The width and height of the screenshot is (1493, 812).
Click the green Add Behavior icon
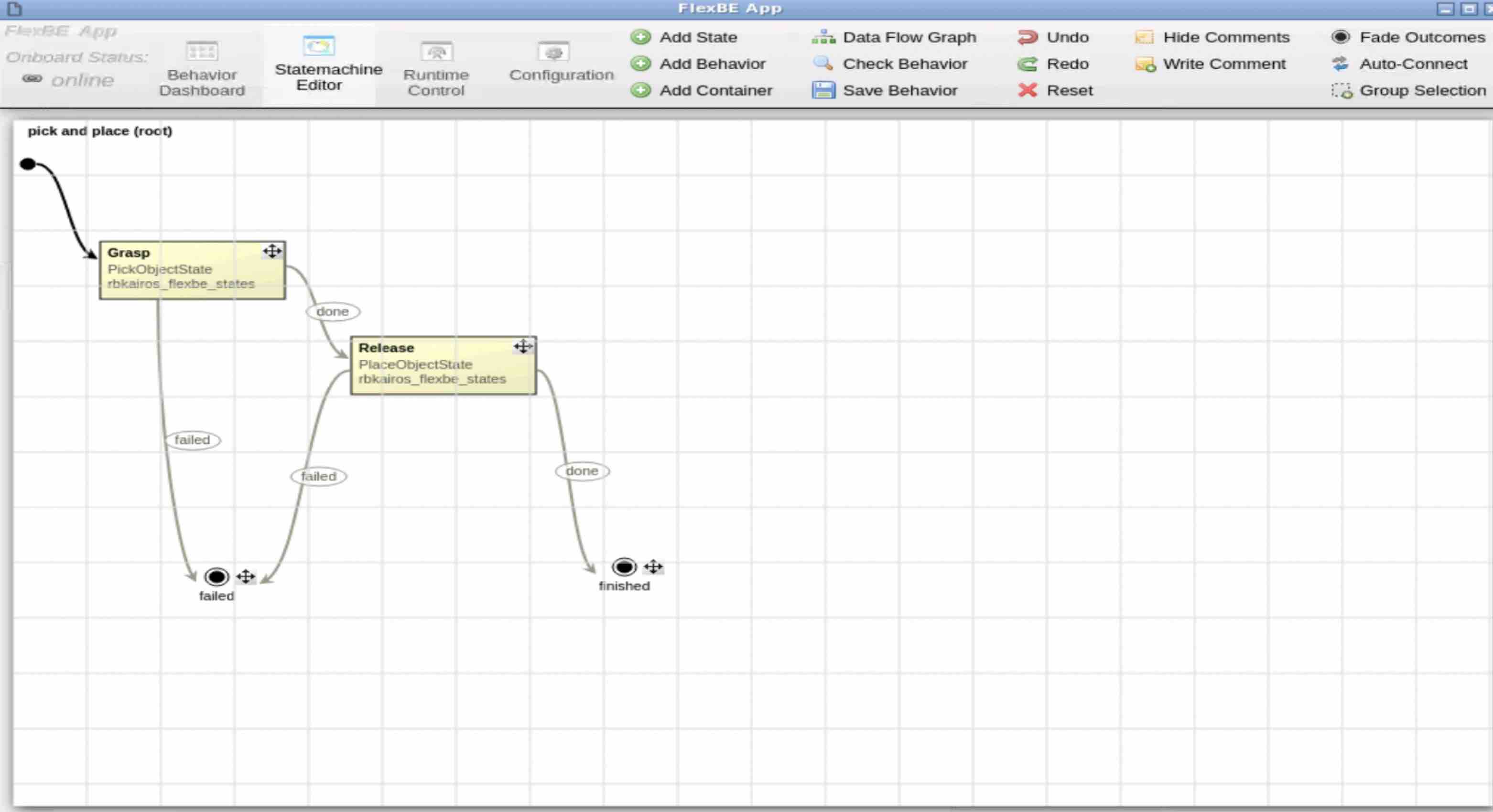(x=640, y=64)
